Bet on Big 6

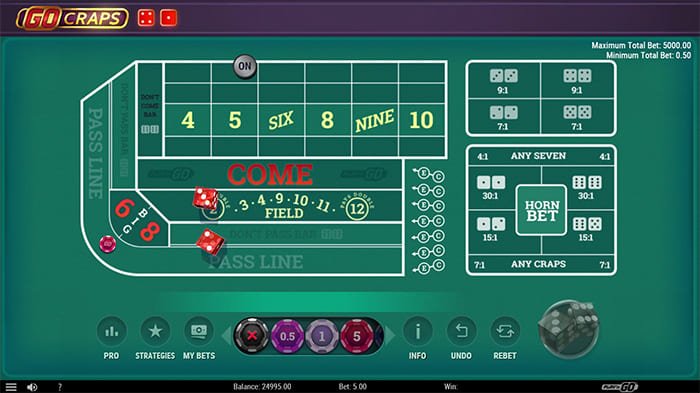pyautogui.click(x=125, y=209)
